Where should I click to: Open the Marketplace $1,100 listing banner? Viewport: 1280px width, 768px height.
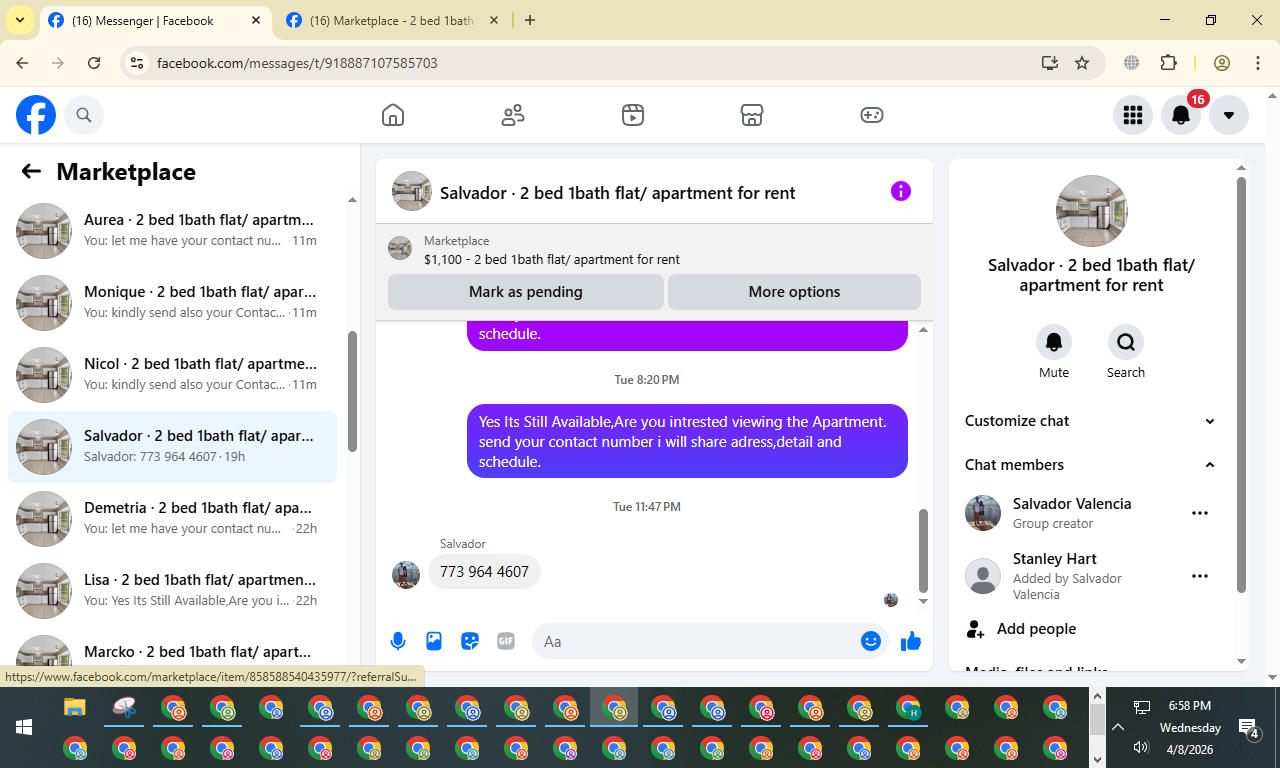click(x=654, y=249)
